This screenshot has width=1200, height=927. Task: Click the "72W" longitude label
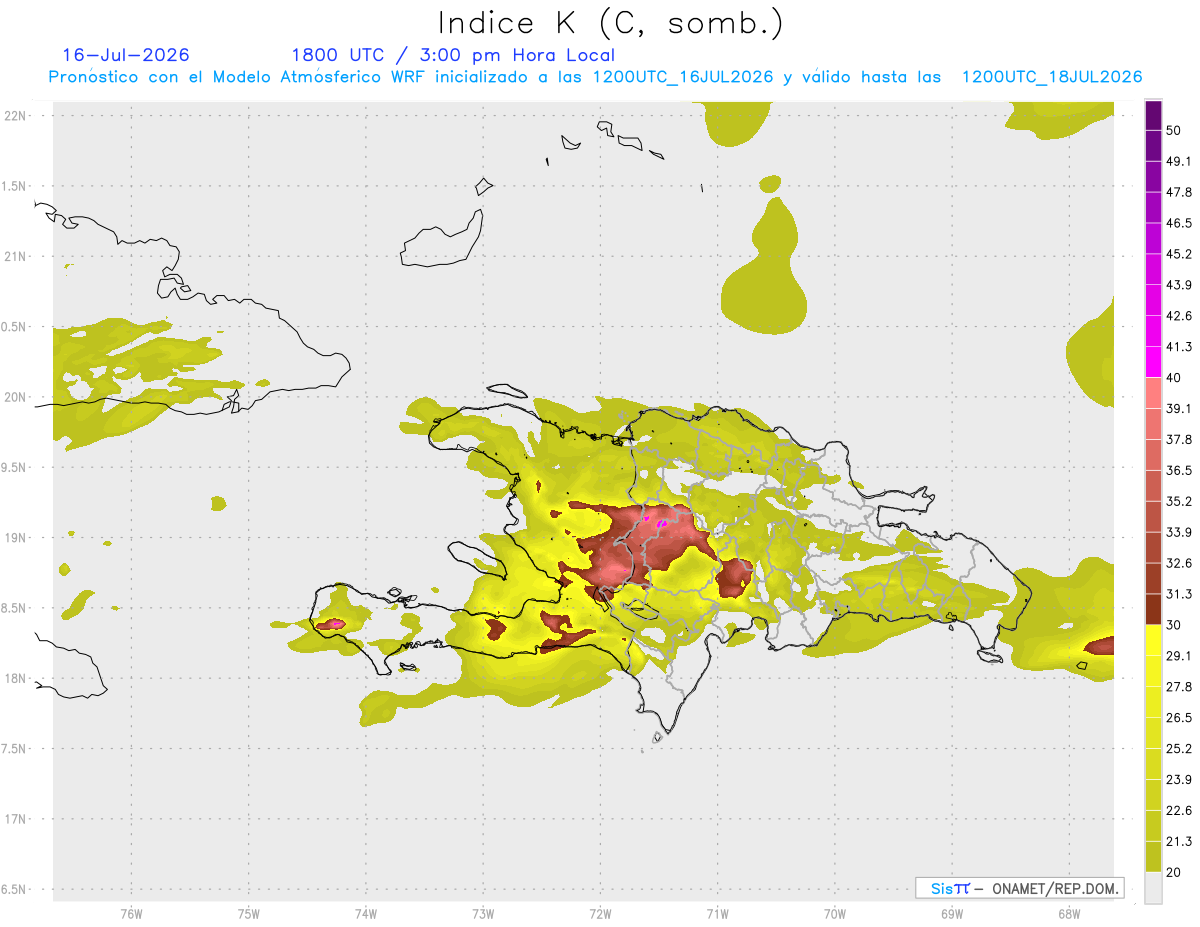click(601, 913)
